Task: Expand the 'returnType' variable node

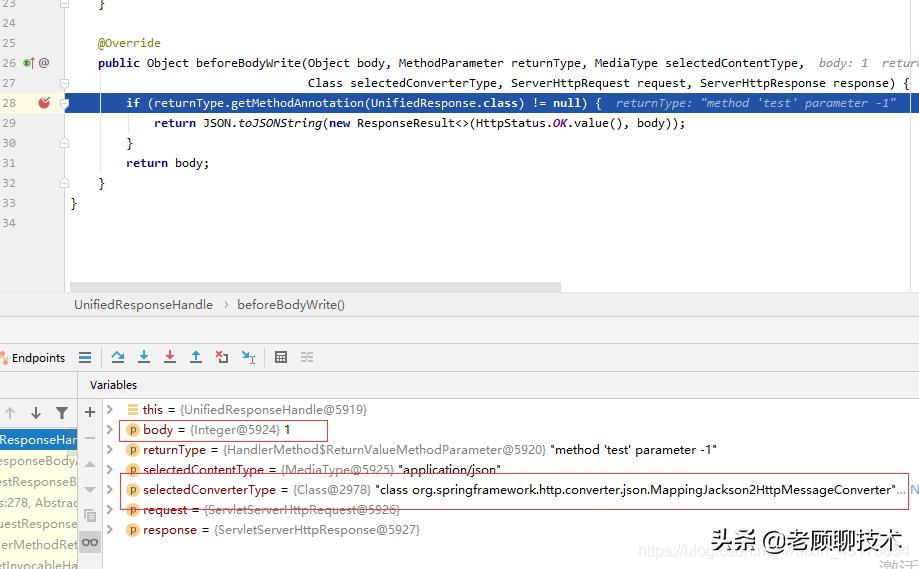Action: point(110,450)
